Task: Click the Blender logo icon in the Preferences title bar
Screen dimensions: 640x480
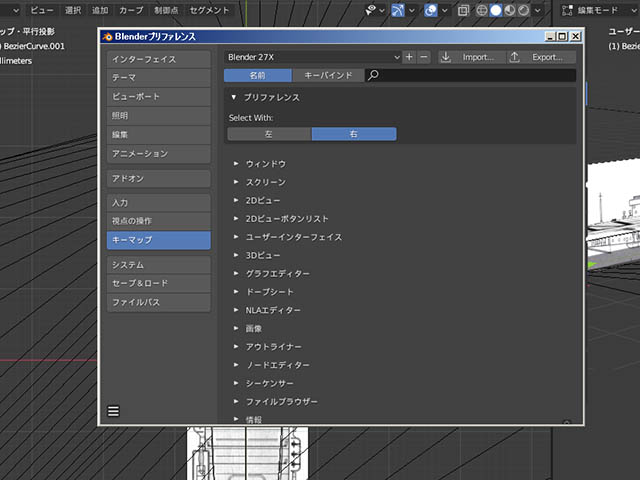Action: 107,37
